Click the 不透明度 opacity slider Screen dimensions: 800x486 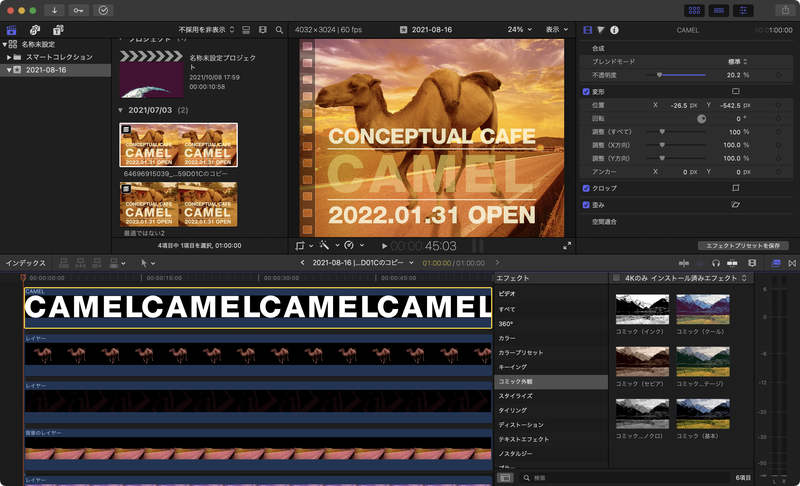click(676, 75)
